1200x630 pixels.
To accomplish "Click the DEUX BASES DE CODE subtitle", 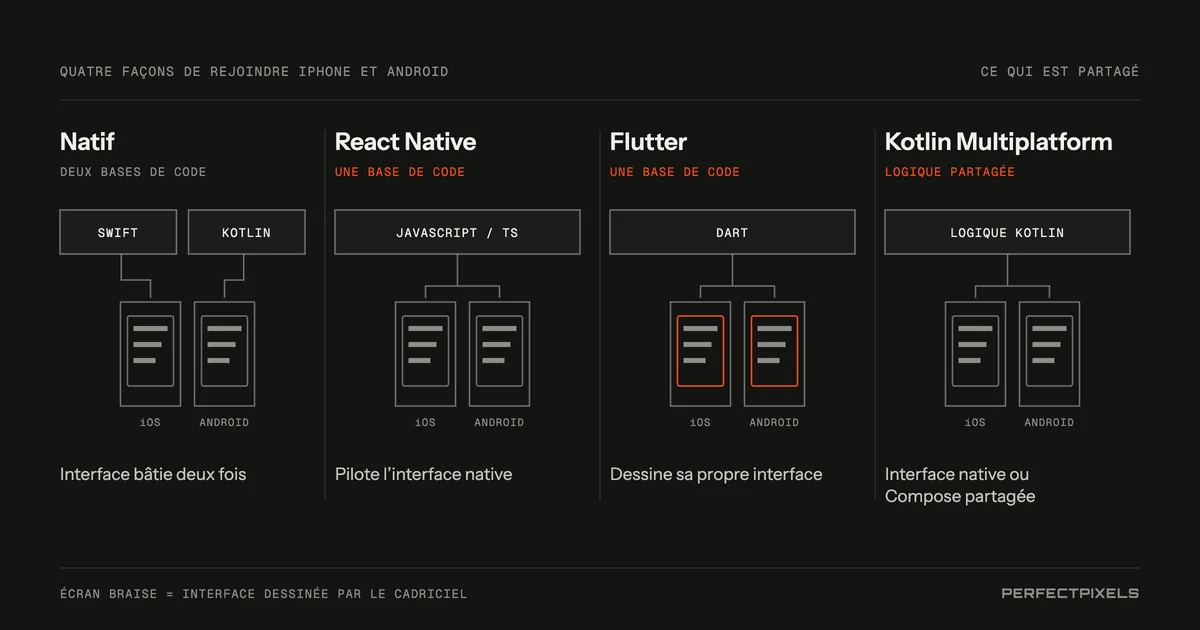I will (x=133, y=172).
